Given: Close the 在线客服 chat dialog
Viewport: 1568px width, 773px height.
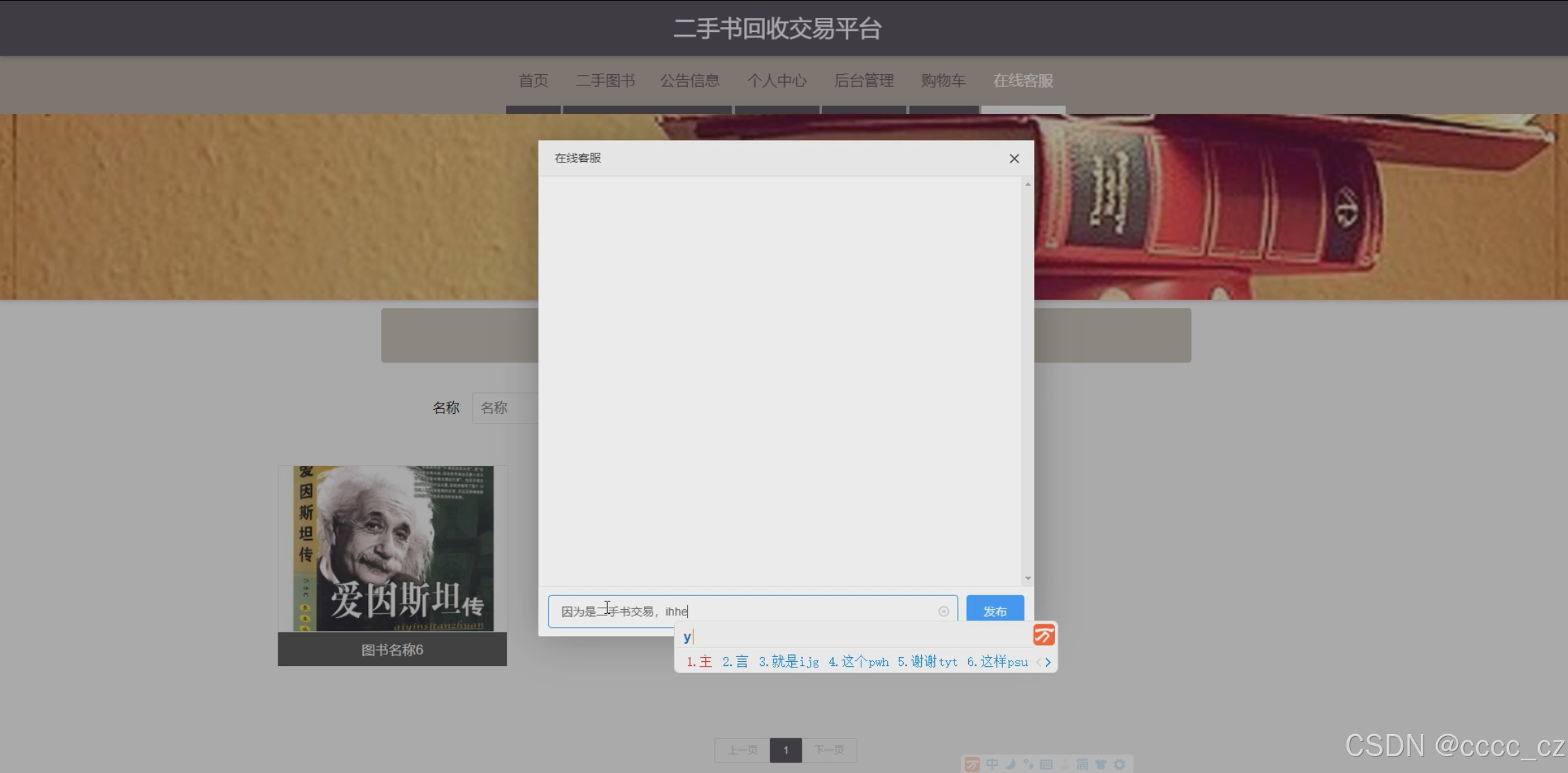Looking at the screenshot, I should coord(1014,158).
